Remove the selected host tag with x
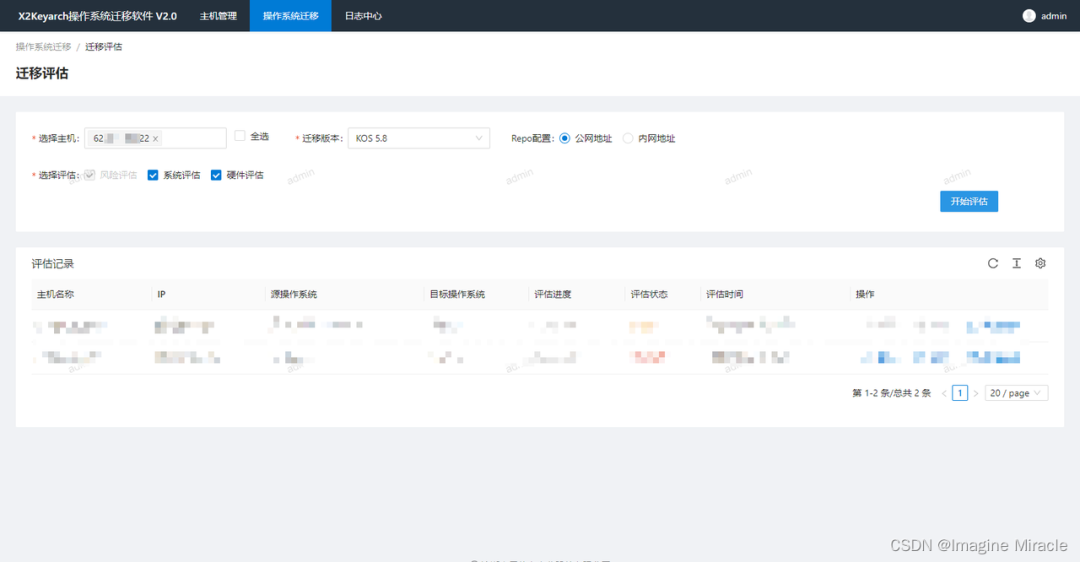 [156, 139]
